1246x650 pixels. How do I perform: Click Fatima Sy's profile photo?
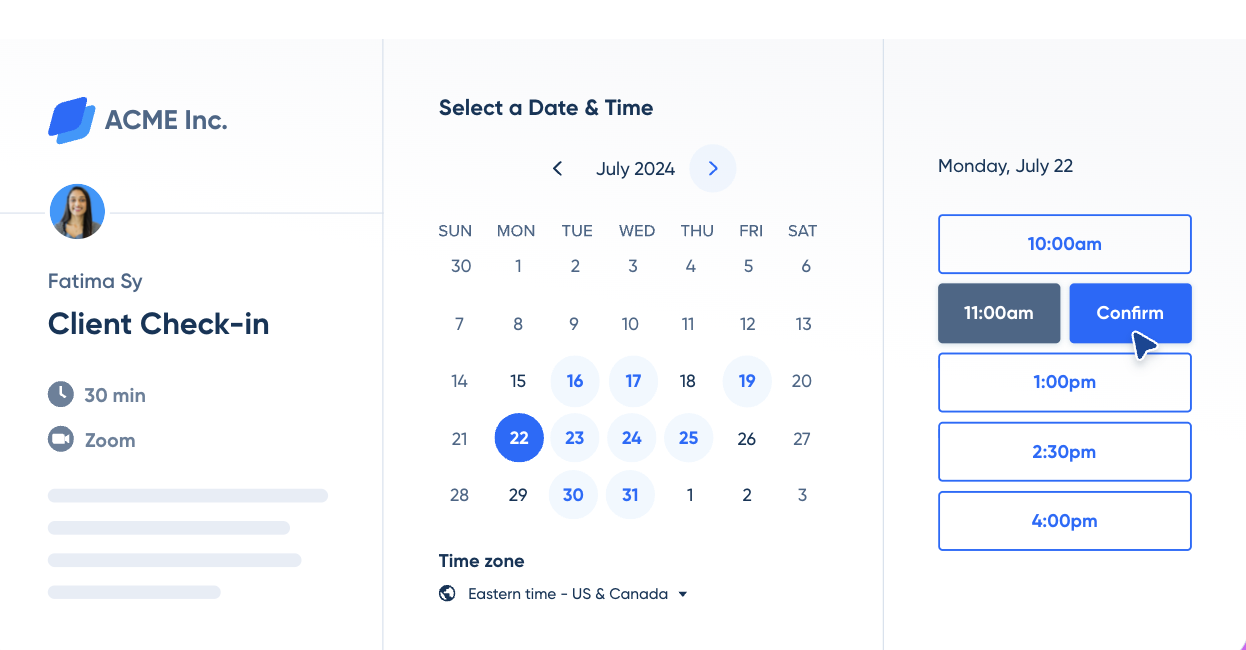77,211
